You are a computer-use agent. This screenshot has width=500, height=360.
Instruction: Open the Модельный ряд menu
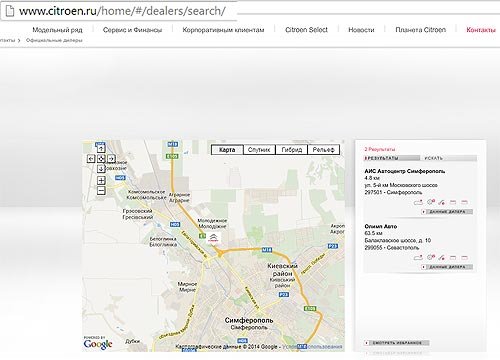coord(57,30)
